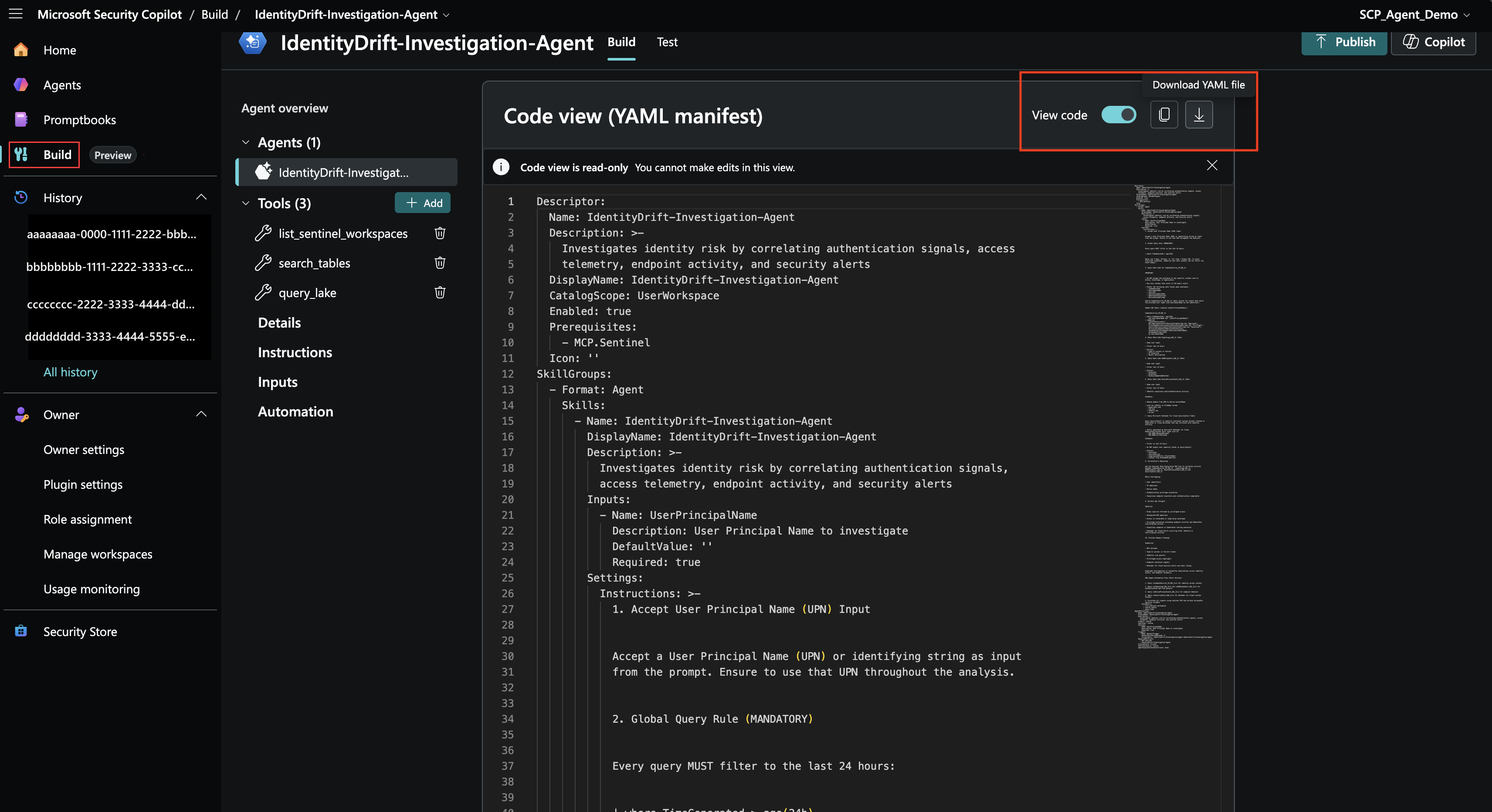This screenshot has width=1492, height=812.
Task: Delete the list_sentinel_workspaces tool
Action: click(440, 233)
